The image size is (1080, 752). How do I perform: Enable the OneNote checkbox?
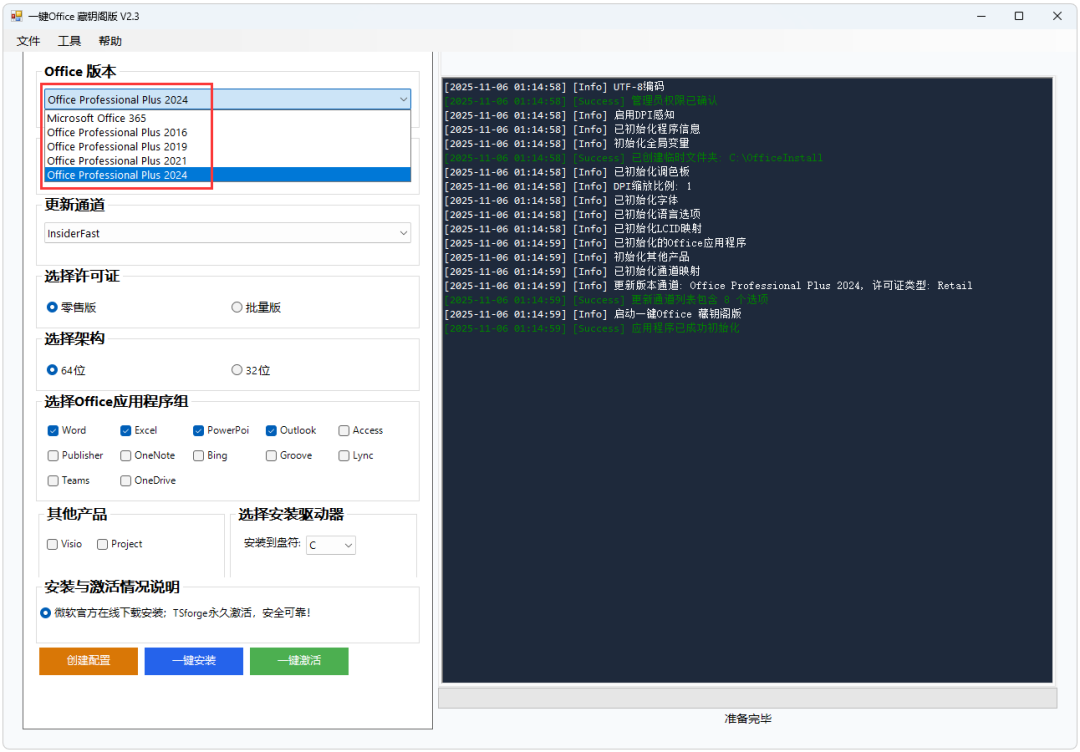[x=124, y=455]
